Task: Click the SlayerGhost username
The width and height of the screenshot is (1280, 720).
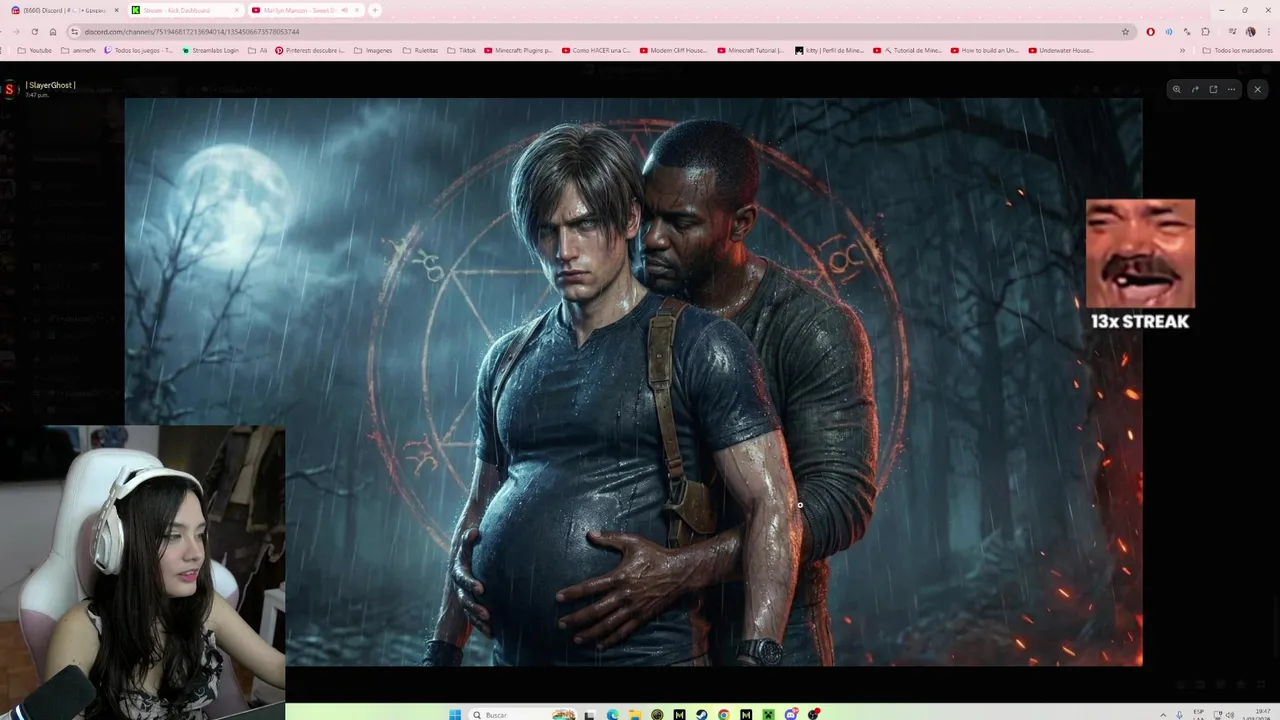Action: tap(51, 85)
